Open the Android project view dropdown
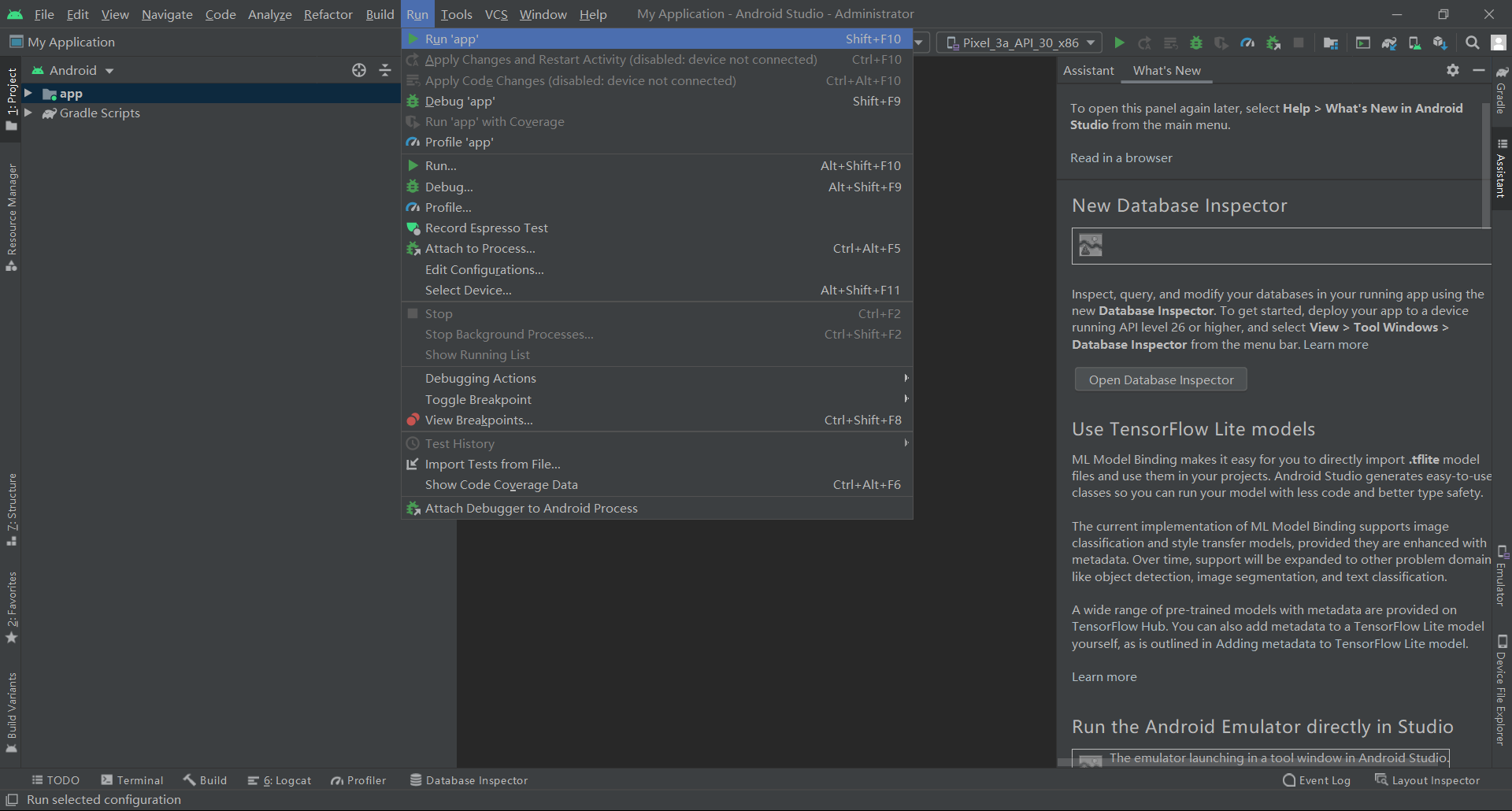This screenshot has width=1512, height=811. point(73,70)
